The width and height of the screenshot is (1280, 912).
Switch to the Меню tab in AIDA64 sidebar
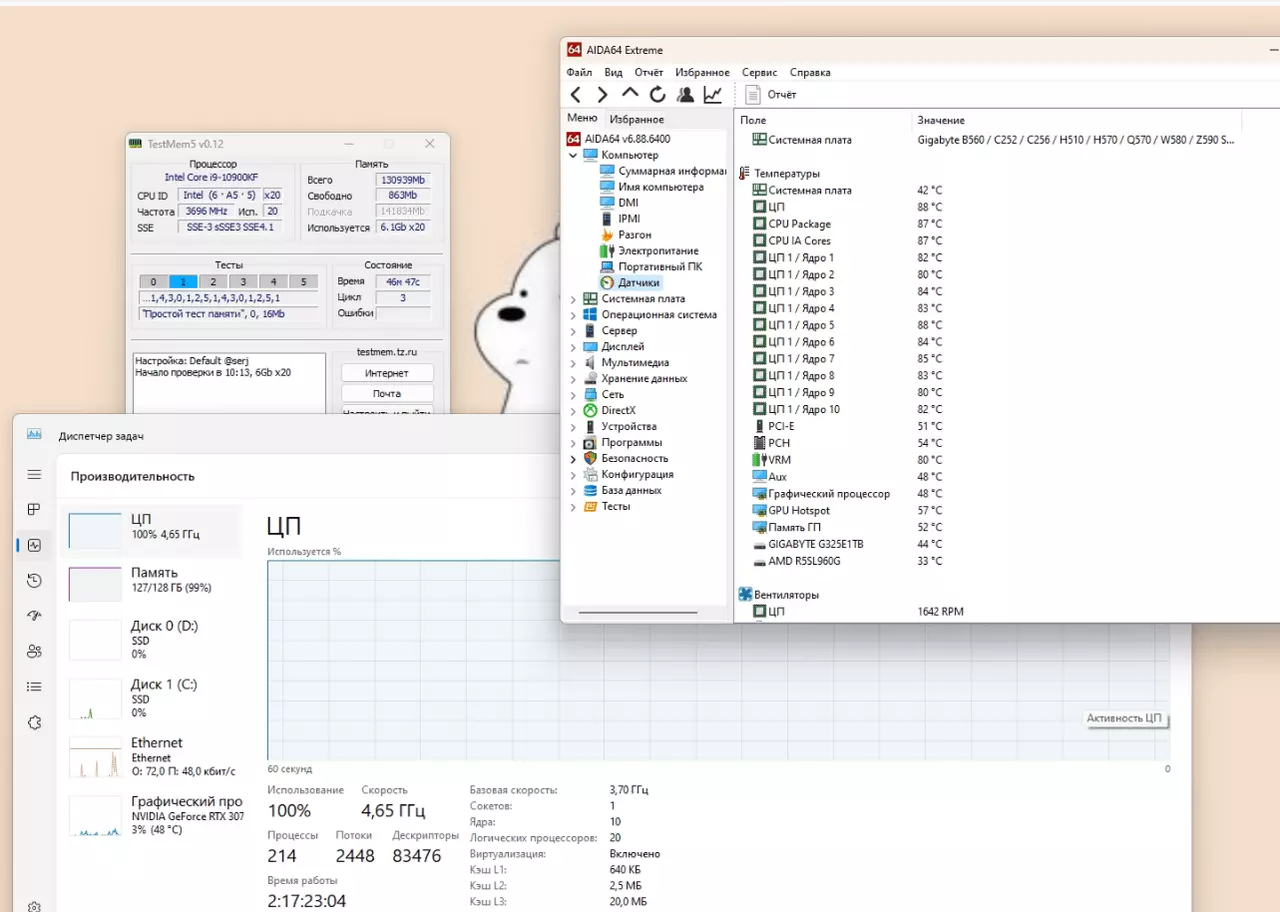point(582,118)
